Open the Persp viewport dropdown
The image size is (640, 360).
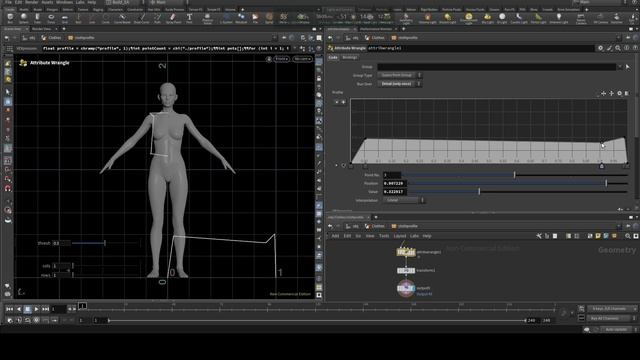[282, 59]
